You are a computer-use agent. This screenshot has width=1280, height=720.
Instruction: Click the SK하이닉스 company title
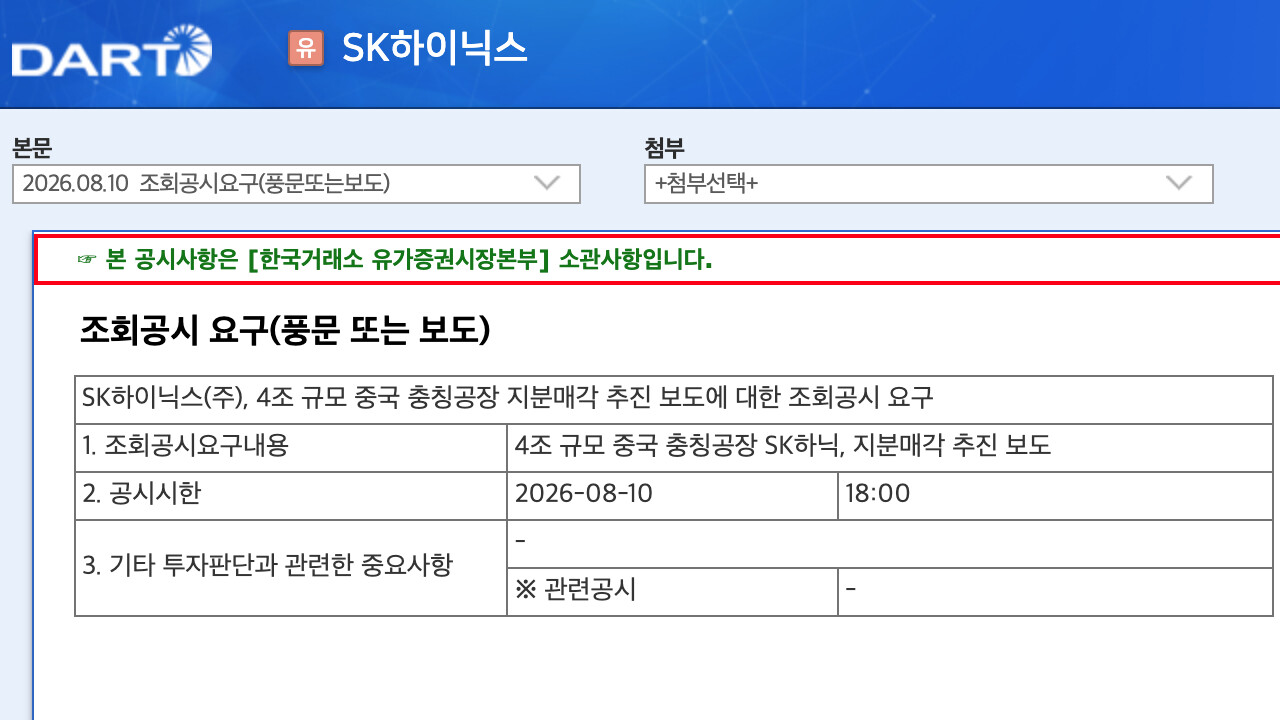(434, 48)
